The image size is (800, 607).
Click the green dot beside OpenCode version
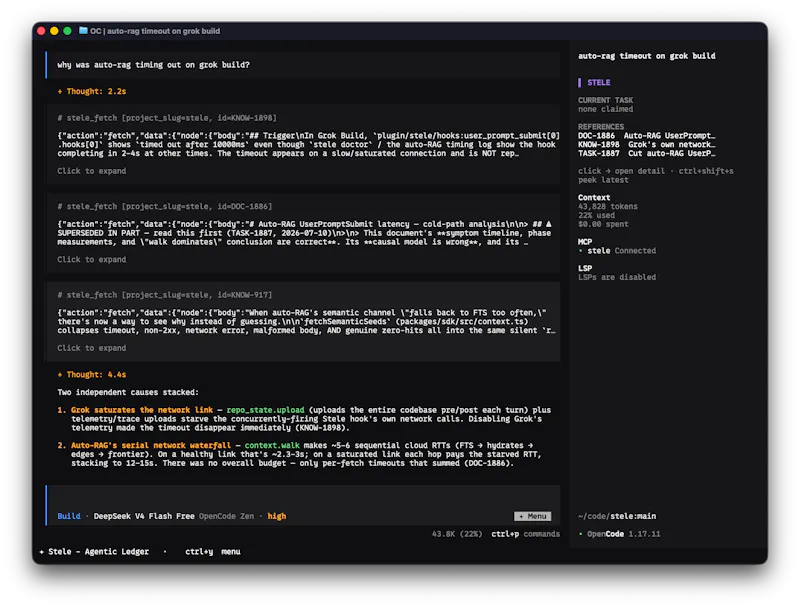pos(581,534)
